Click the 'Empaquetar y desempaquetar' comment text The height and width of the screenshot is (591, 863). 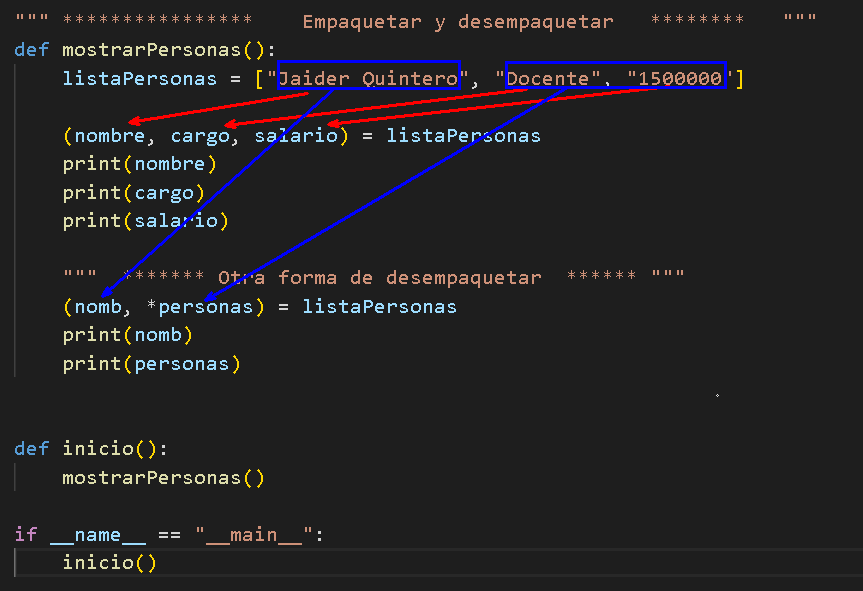click(x=458, y=22)
